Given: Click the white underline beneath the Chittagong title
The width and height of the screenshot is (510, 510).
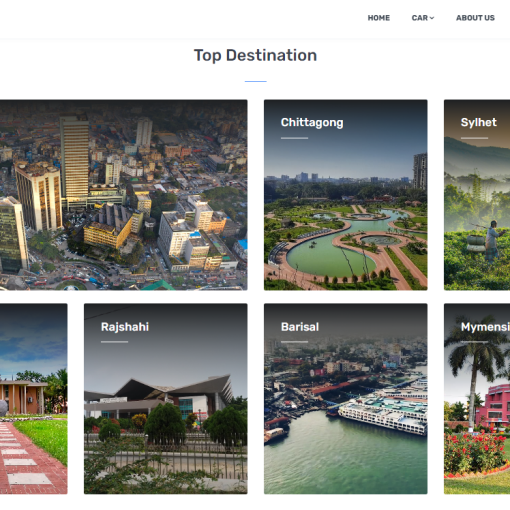Looking at the screenshot, I should point(294,138).
